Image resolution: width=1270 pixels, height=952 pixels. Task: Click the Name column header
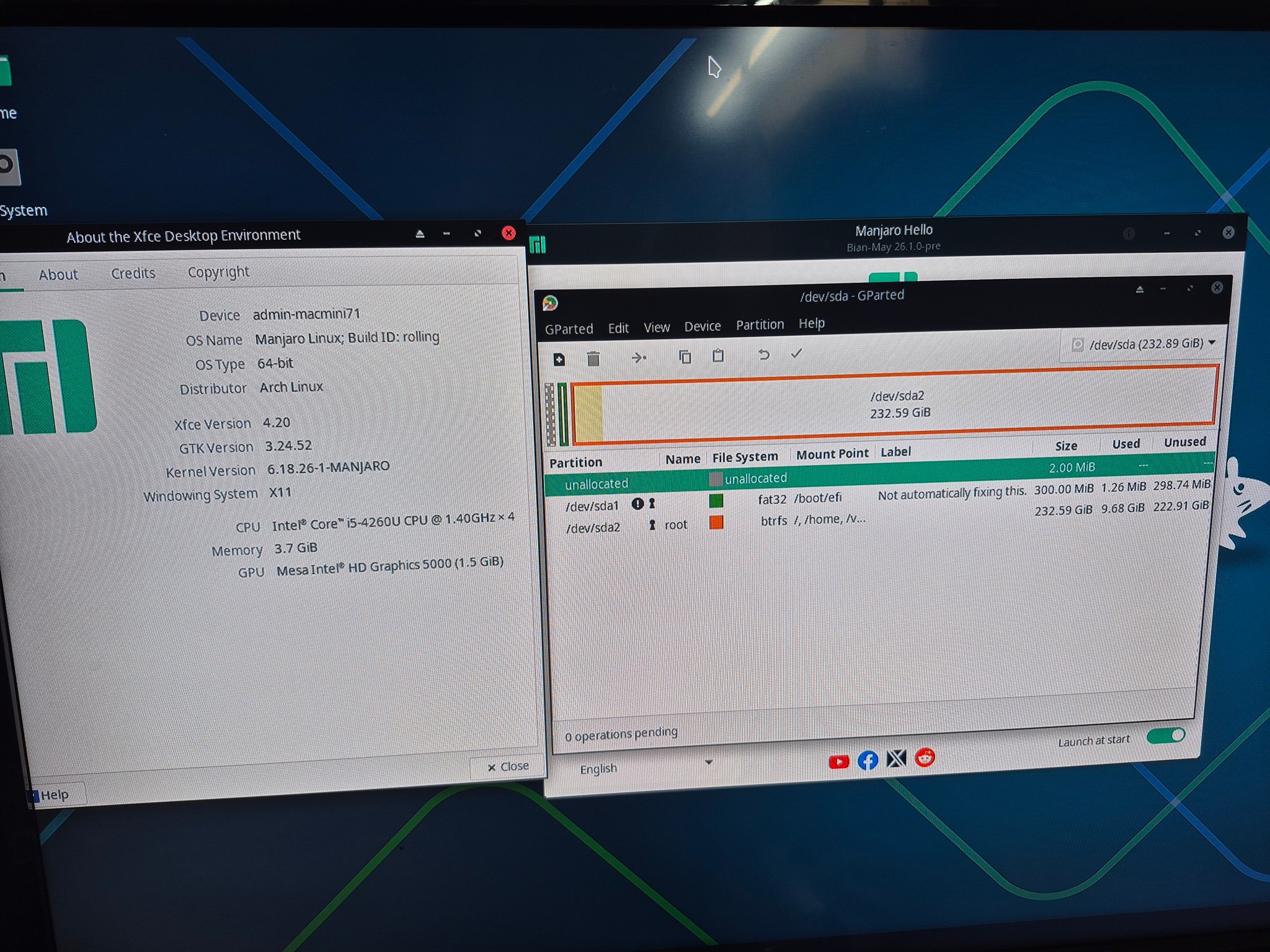[x=682, y=459]
